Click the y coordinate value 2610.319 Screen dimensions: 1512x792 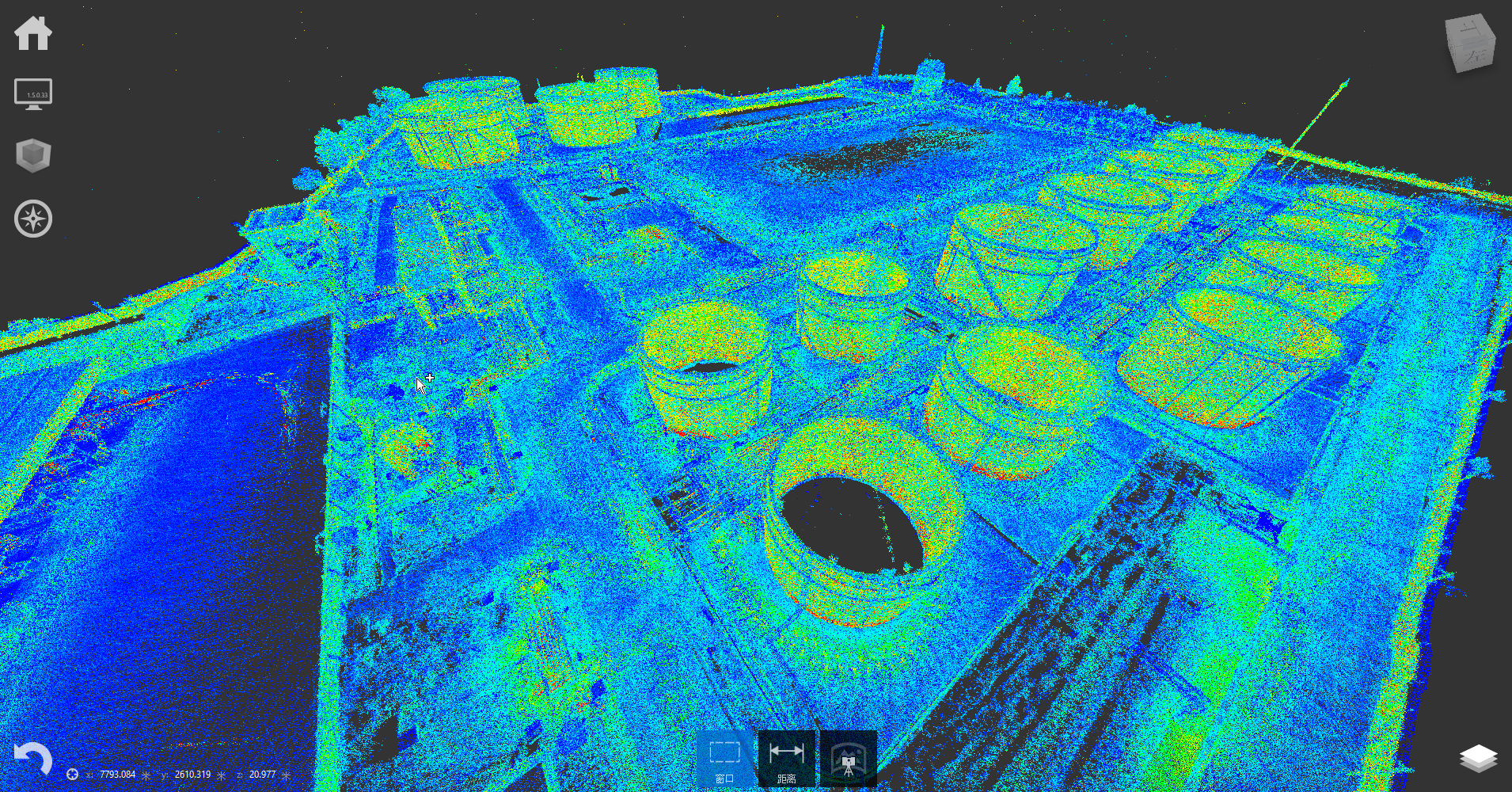click(x=192, y=775)
